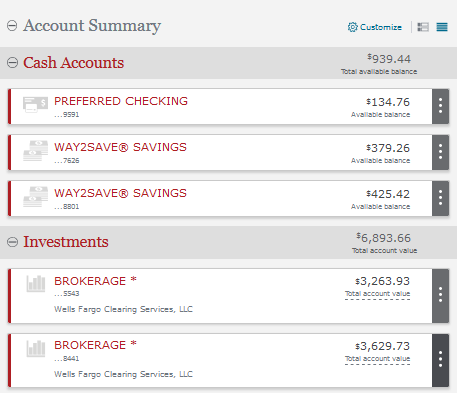Switch to detailed tile view icon
This screenshot has width=457, height=393.
tap(423, 27)
